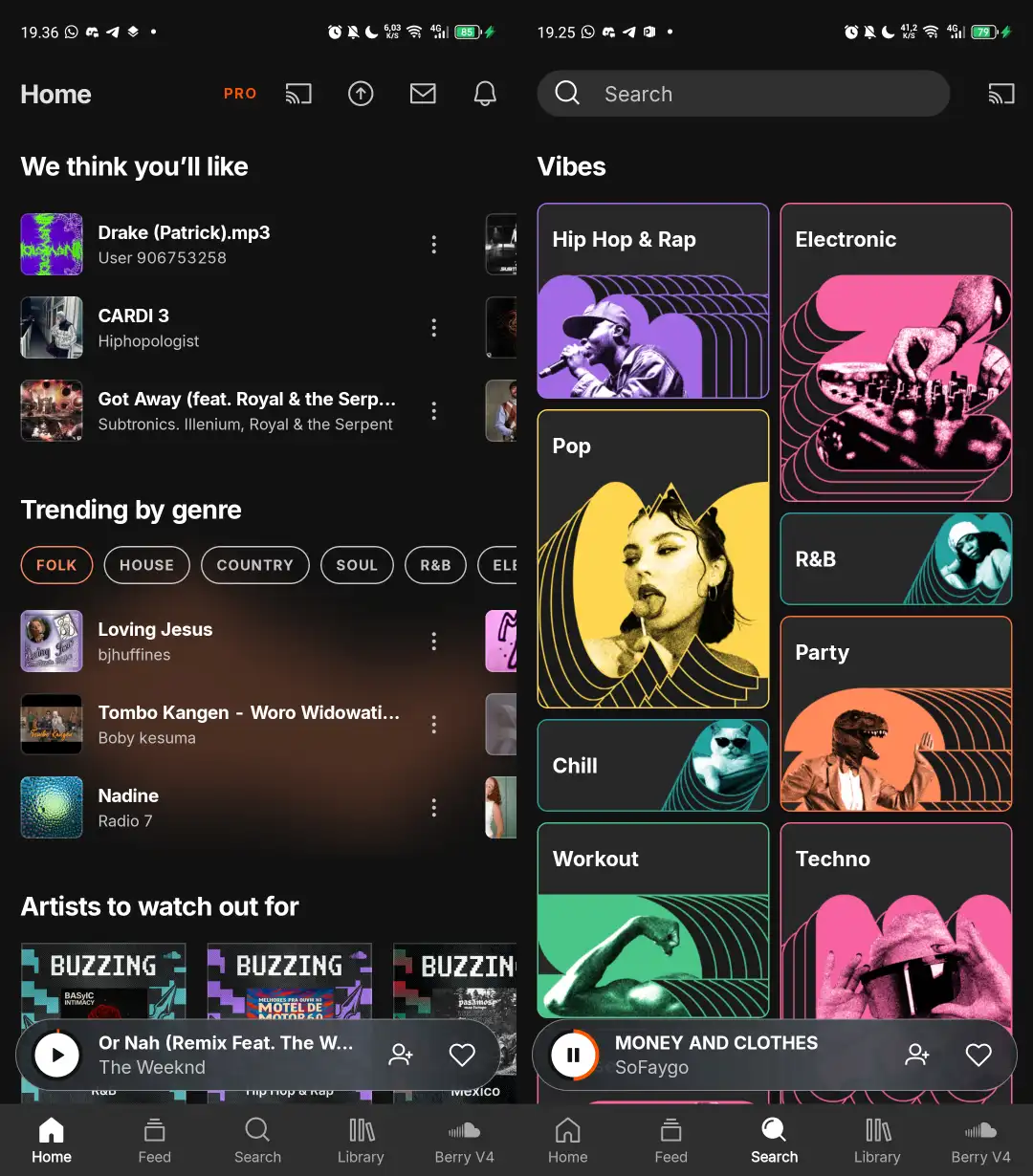Open the messages envelope icon
Image resolution: width=1033 pixels, height=1176 pixels.
tap(423, 93)
